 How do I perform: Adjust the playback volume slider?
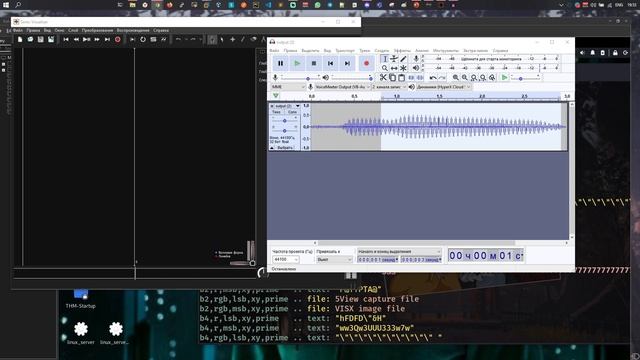(x=352, y=78)
